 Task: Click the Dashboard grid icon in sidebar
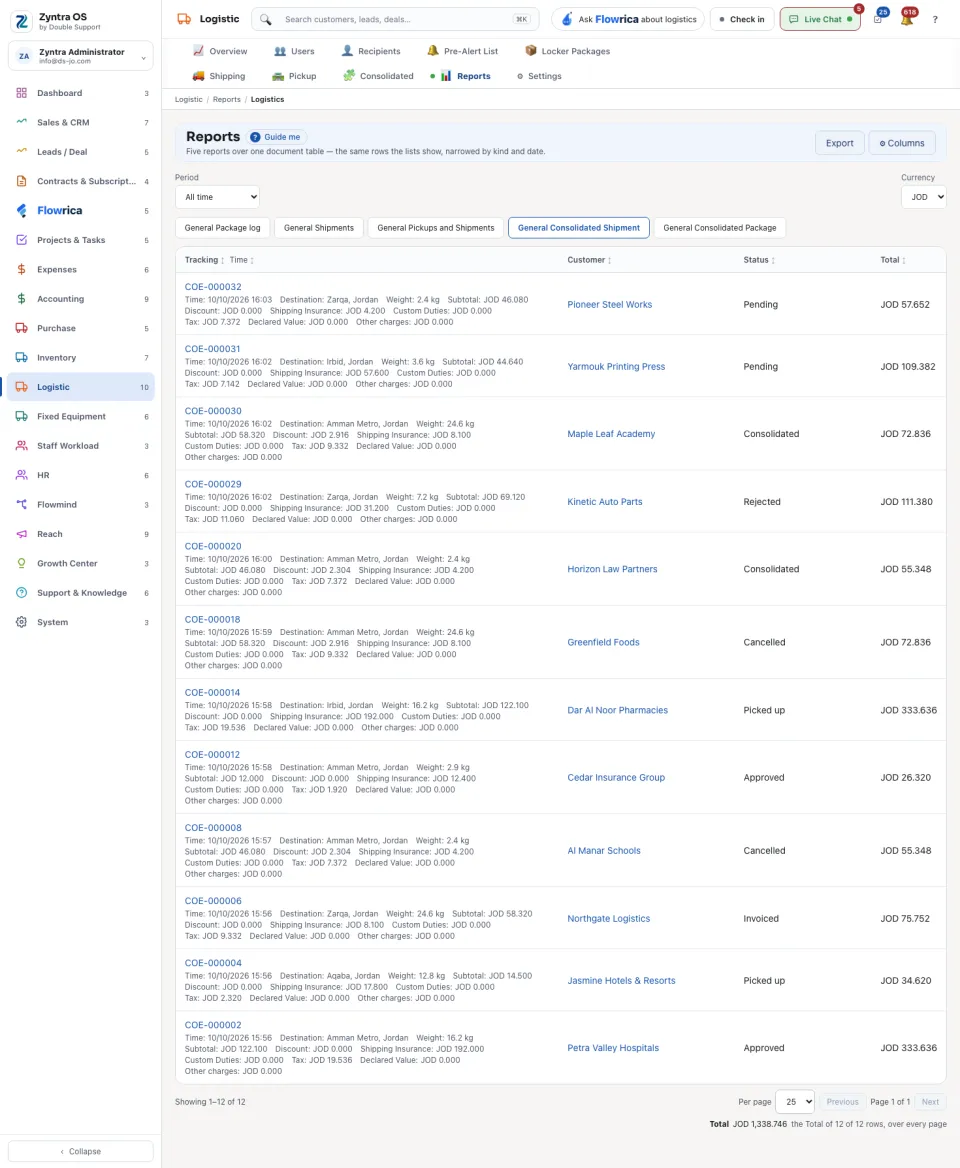pos(22,93)
